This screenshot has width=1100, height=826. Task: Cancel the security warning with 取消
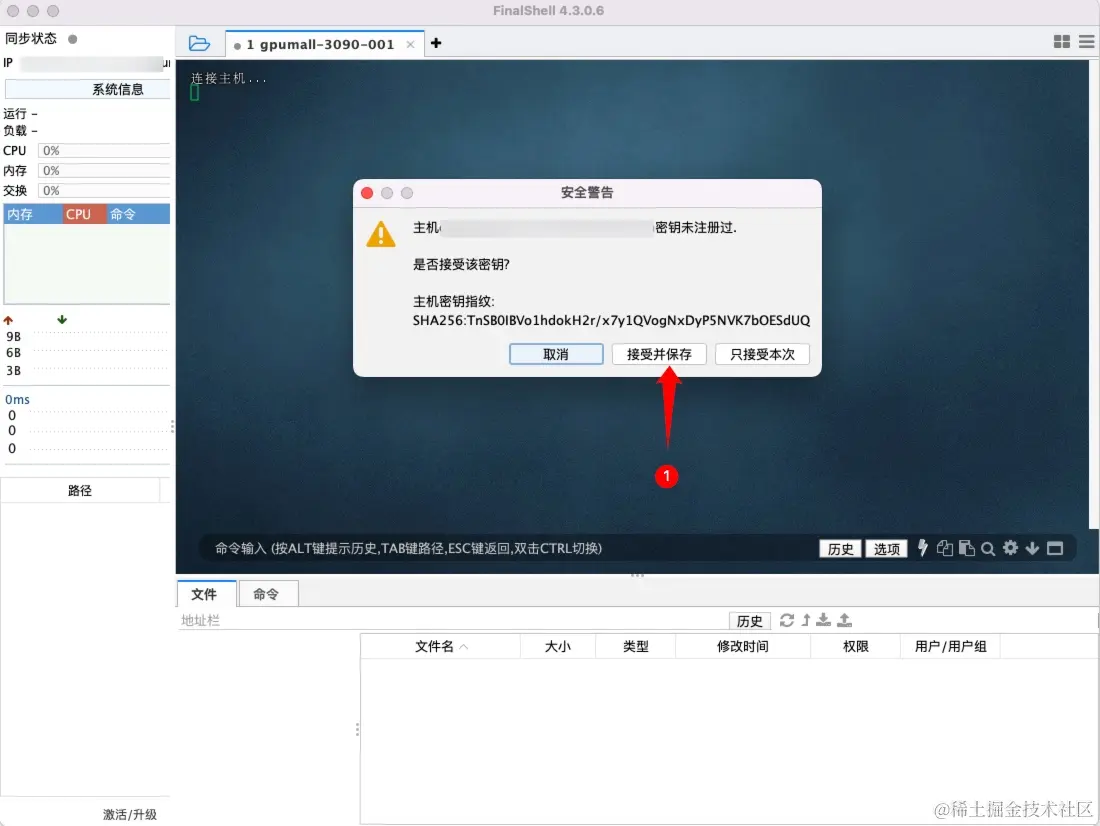556,354
